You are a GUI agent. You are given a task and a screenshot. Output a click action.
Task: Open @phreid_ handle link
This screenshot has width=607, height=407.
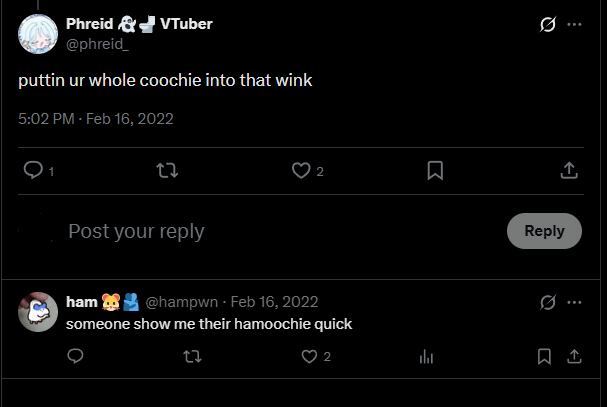point(97,44)
